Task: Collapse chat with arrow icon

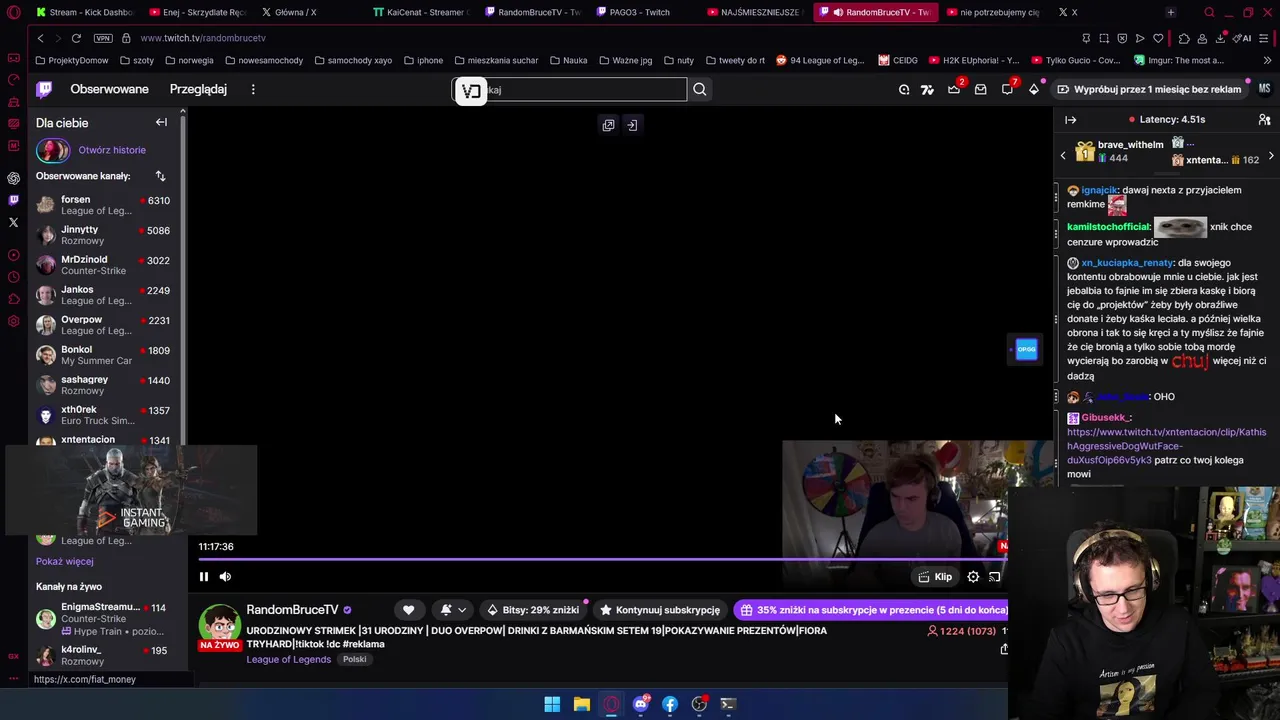Action: click(x=1070, y=119)
